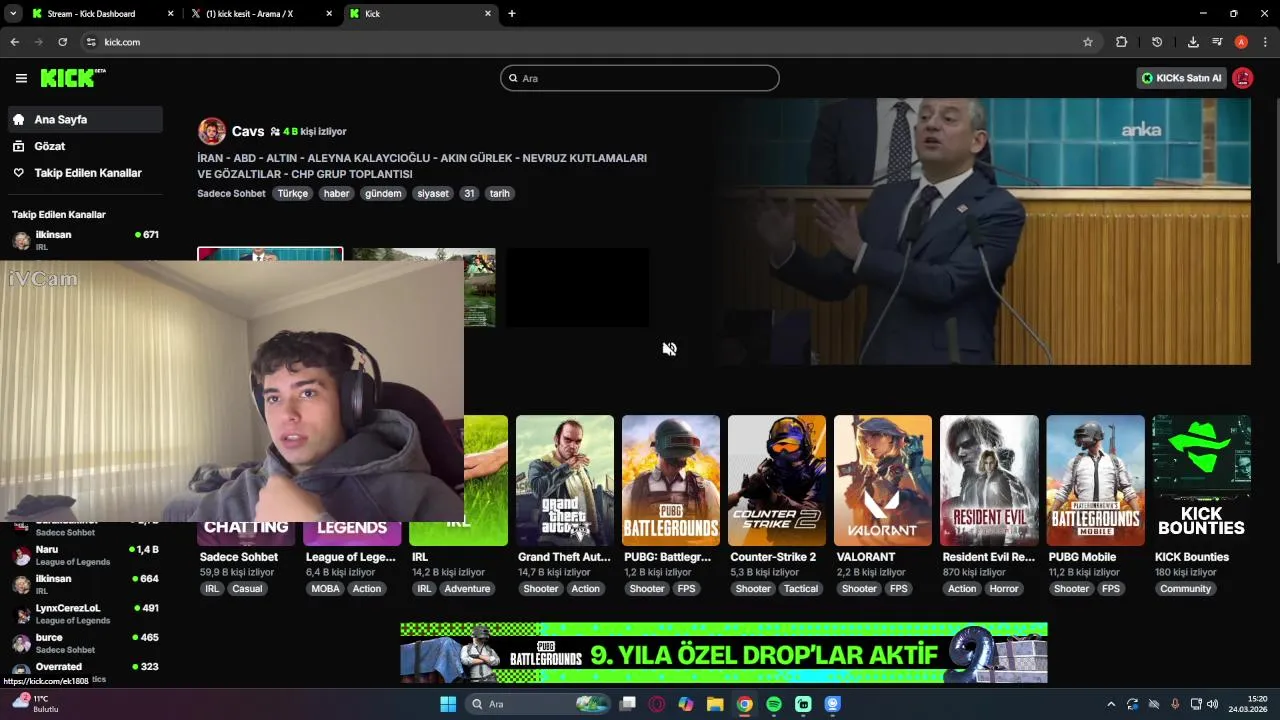Open Chrome downloads icon
Image resolution: width=1280 pixels, height=720 pixels.
click(x=1193, y=42)
